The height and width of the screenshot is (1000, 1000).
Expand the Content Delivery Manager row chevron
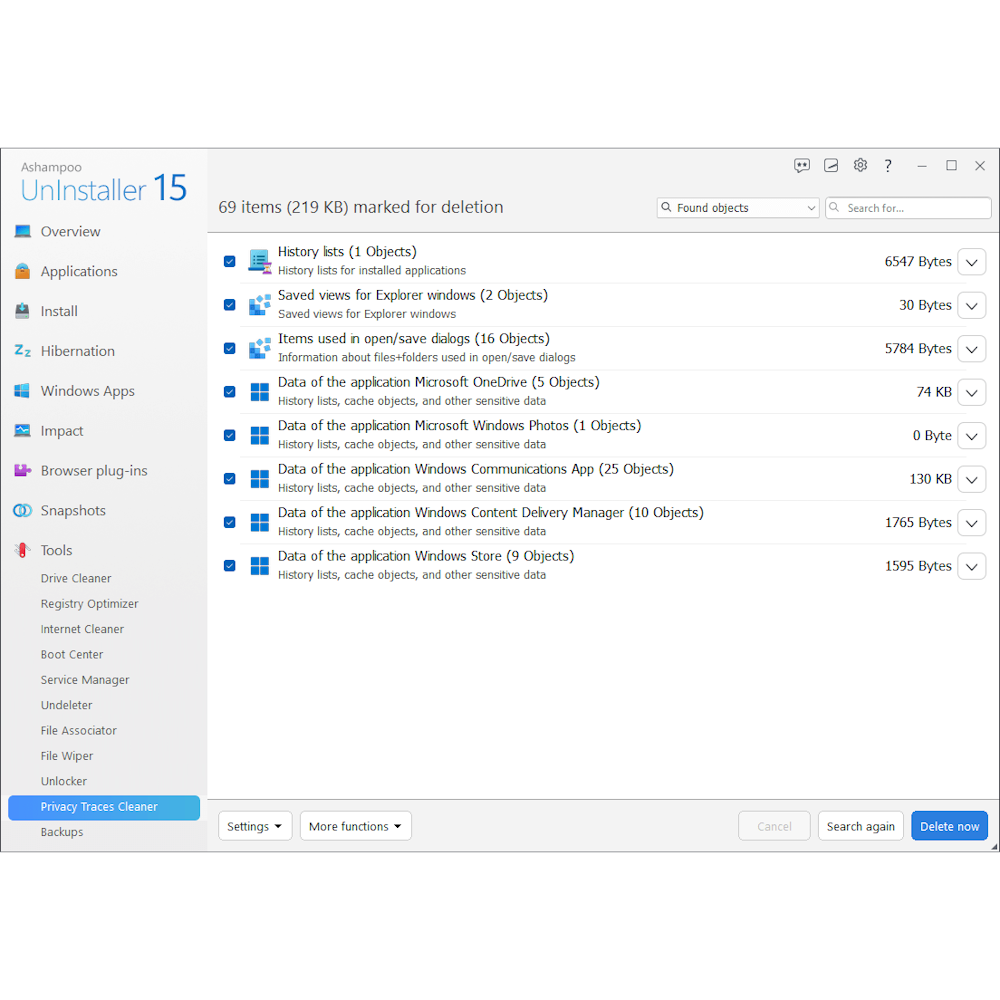(x=971, y=523)
